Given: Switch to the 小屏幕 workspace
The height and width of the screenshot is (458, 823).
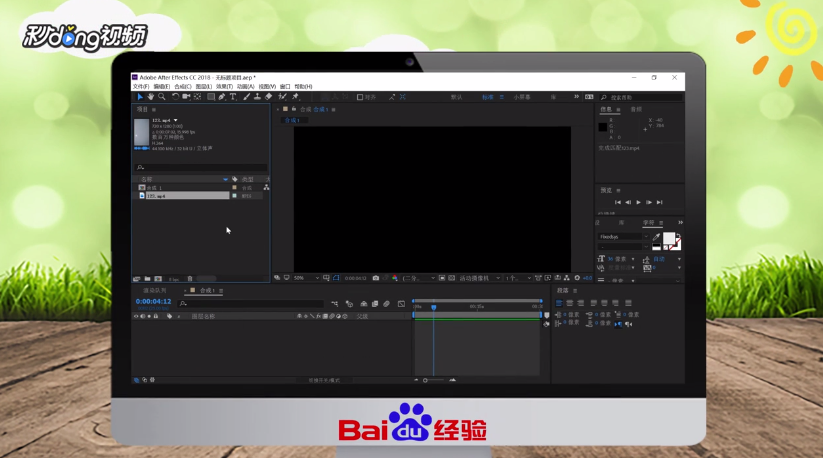Looking at the screenshot, I should [x=522, y=97].
